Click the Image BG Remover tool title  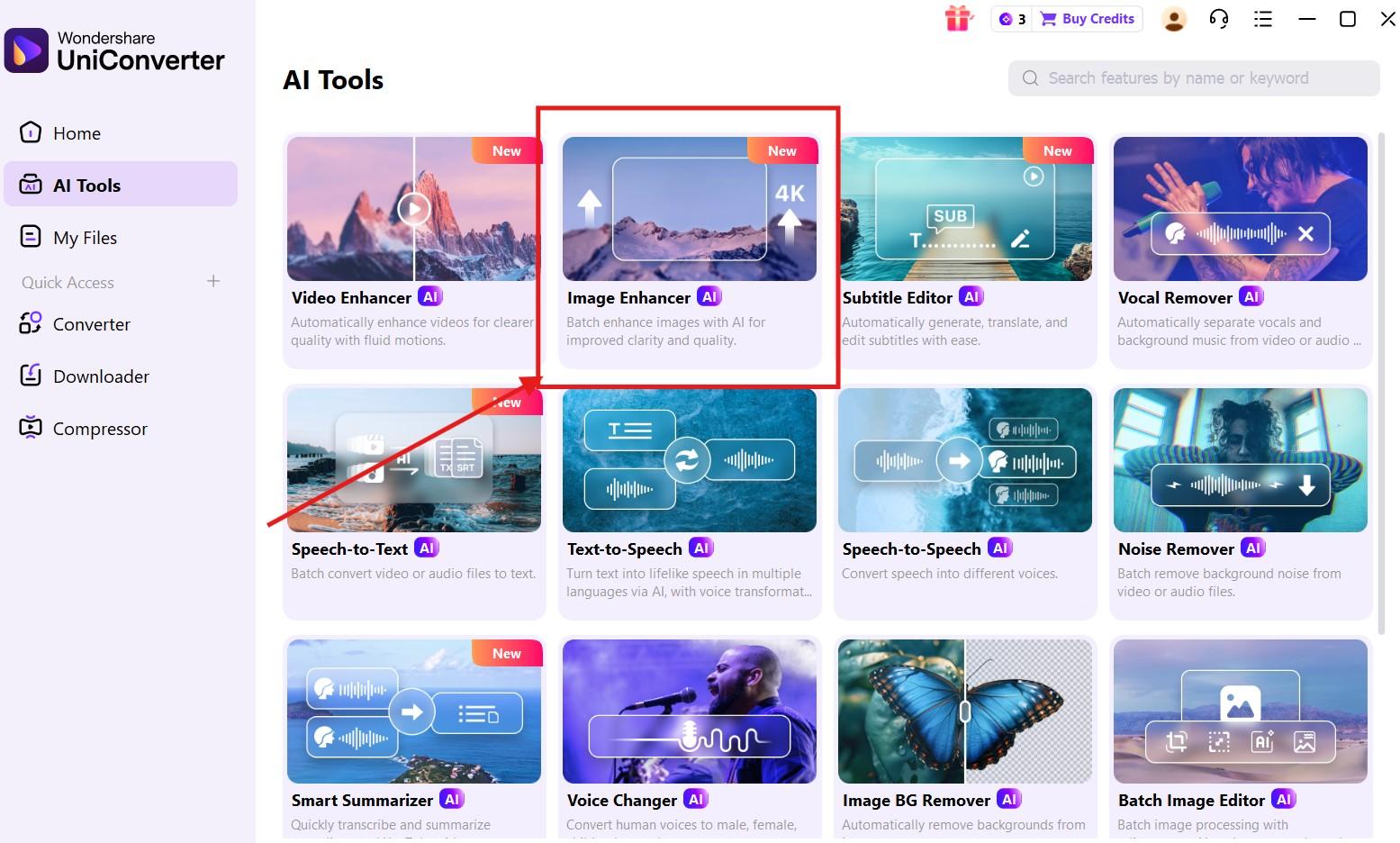pyautogui.click(x=917, y=800)
